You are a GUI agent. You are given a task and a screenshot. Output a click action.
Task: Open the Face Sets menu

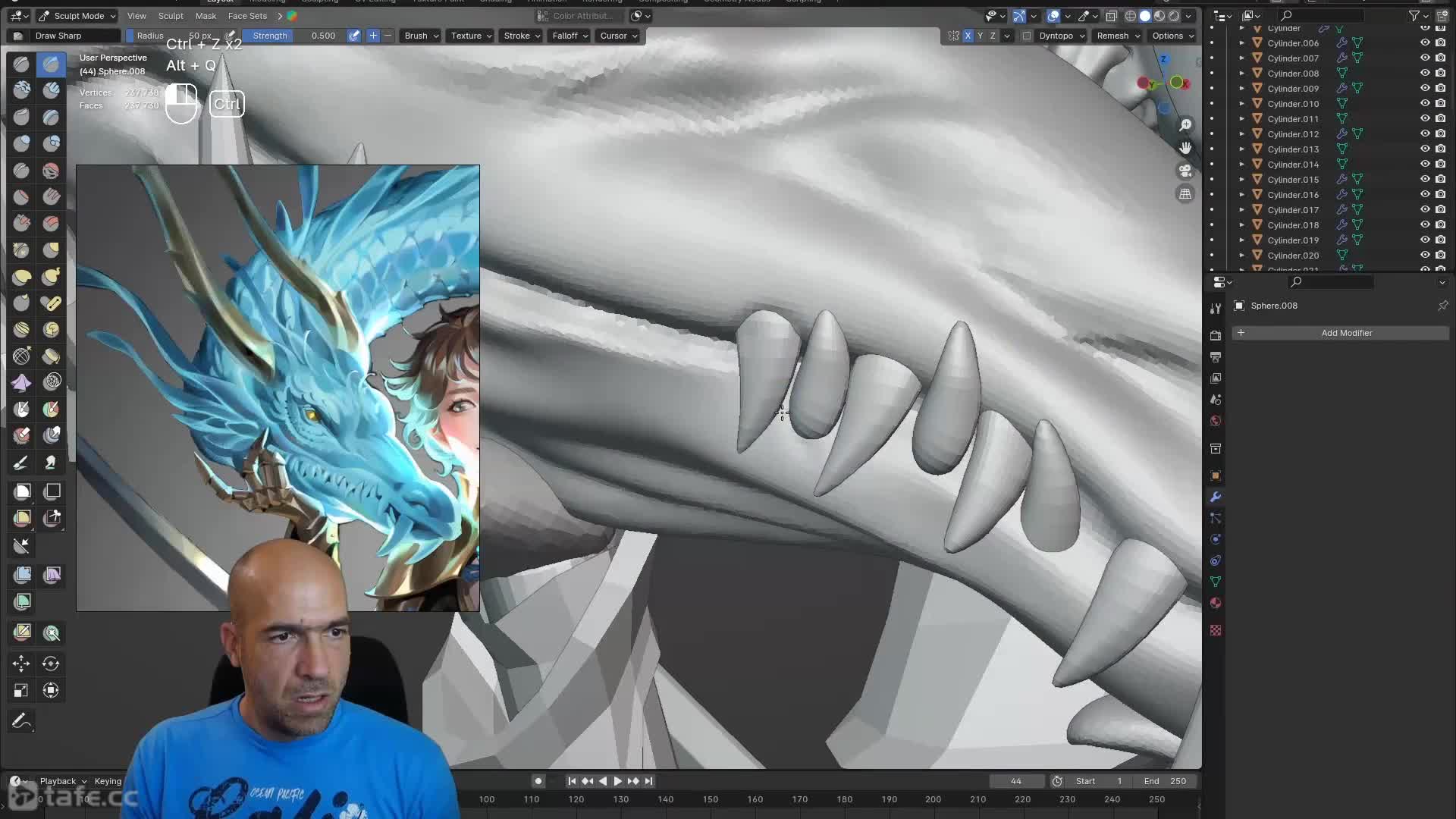point(247,16)
